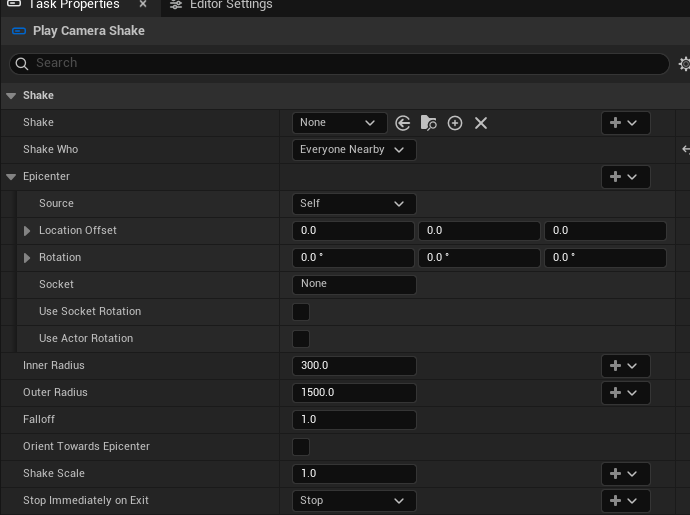Focus the Search properties field

pos(339,64)
